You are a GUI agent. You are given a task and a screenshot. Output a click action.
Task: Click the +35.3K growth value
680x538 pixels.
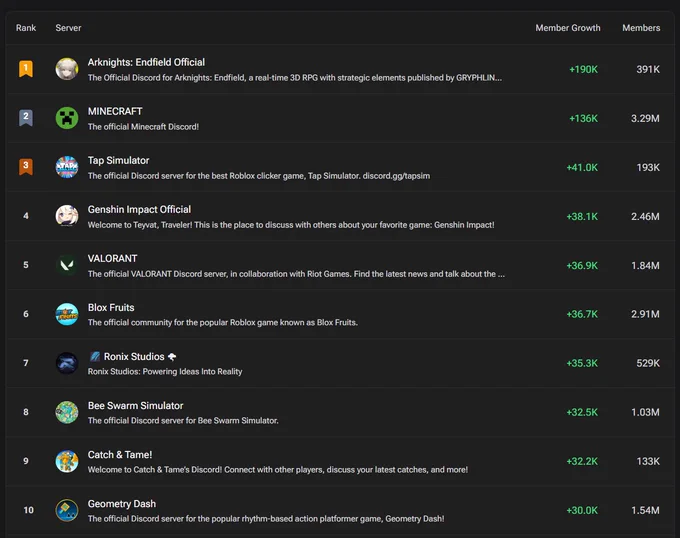tap(582, 363)
